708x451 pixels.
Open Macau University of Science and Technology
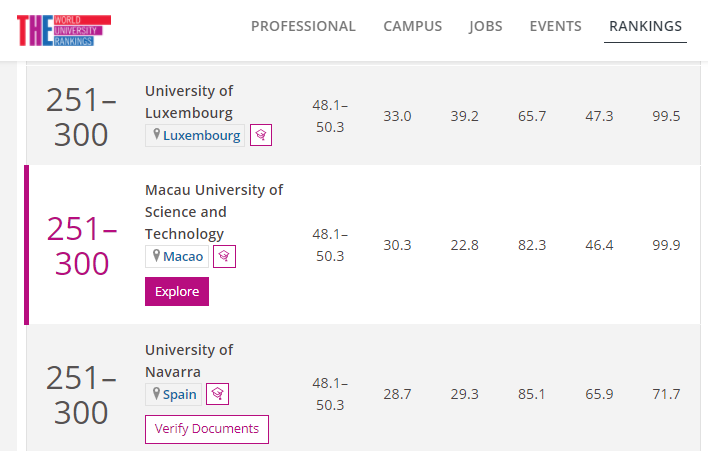tap(214, 212)
